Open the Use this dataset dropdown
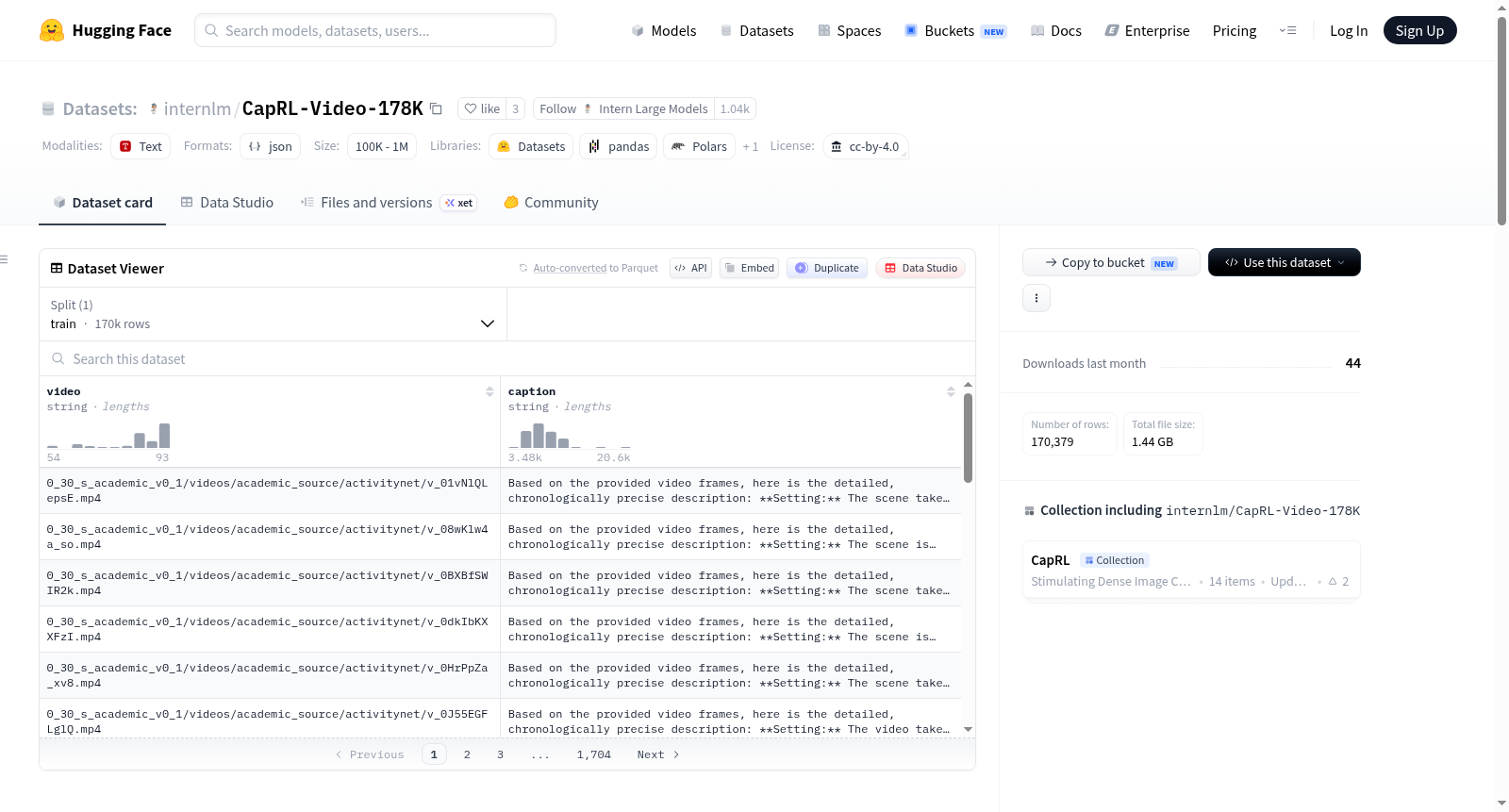Screen dimensions: 1509x812 coord(1285,262)
